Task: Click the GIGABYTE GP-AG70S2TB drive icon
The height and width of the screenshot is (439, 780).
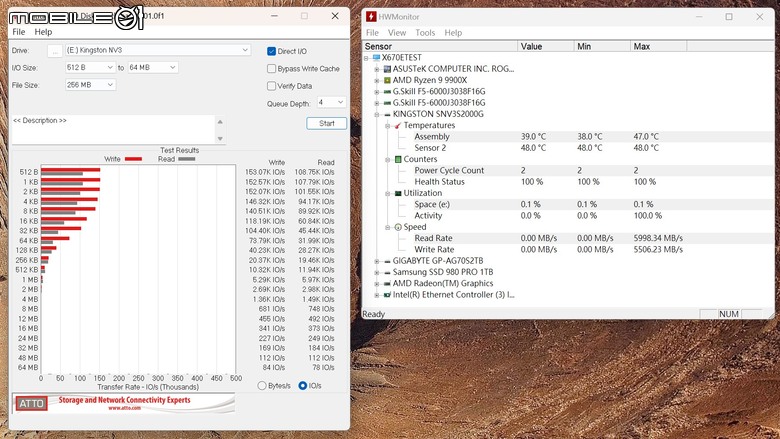Action: coord(387,261)
